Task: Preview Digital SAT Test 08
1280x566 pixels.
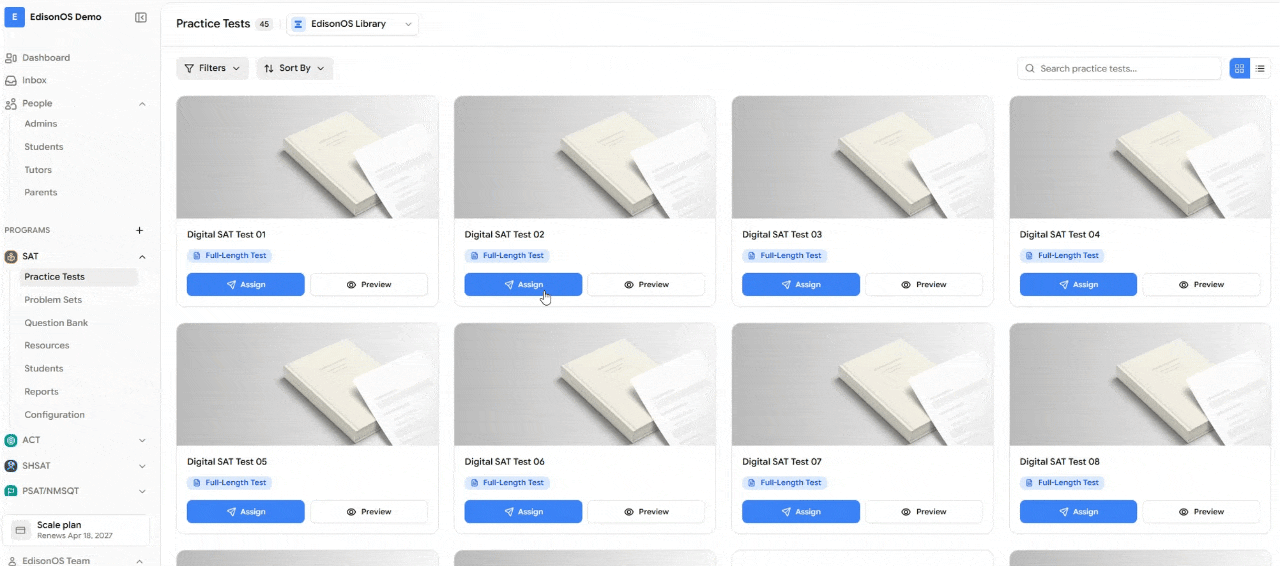Action: click(1201, 512)
